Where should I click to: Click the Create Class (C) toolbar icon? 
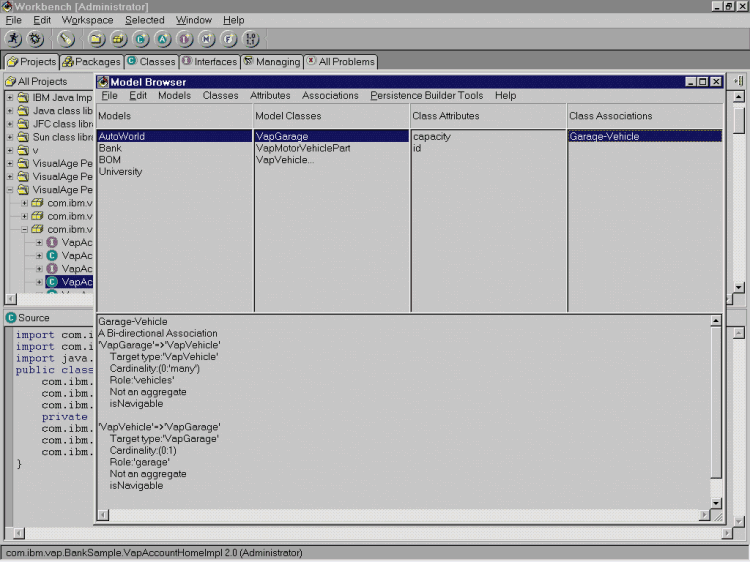click(141, 39)
